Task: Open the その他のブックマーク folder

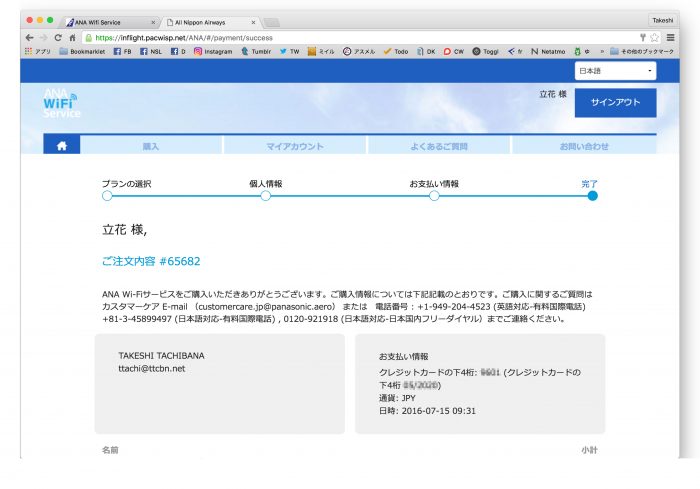Action: (x=643, y=51)
